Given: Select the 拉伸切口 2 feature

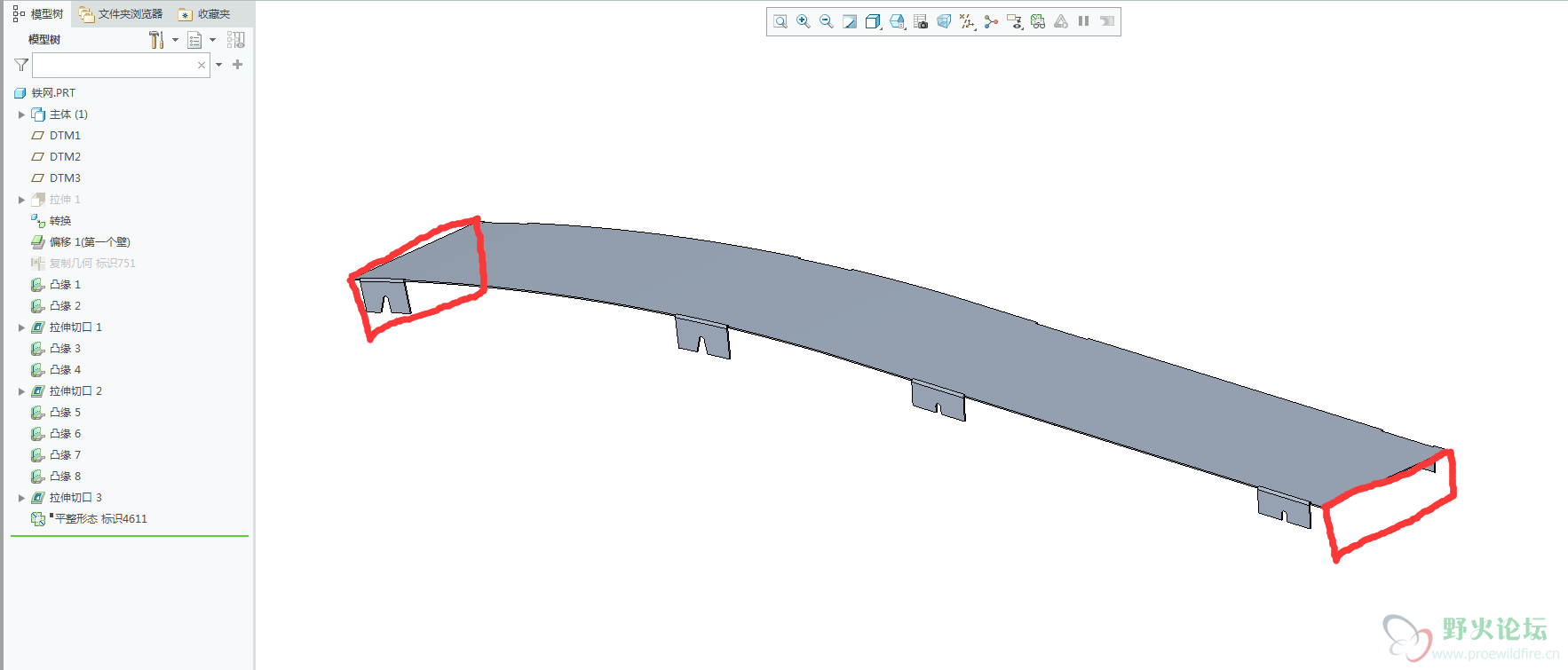Looking at the screenshot, I should click(x=67, y=391).
